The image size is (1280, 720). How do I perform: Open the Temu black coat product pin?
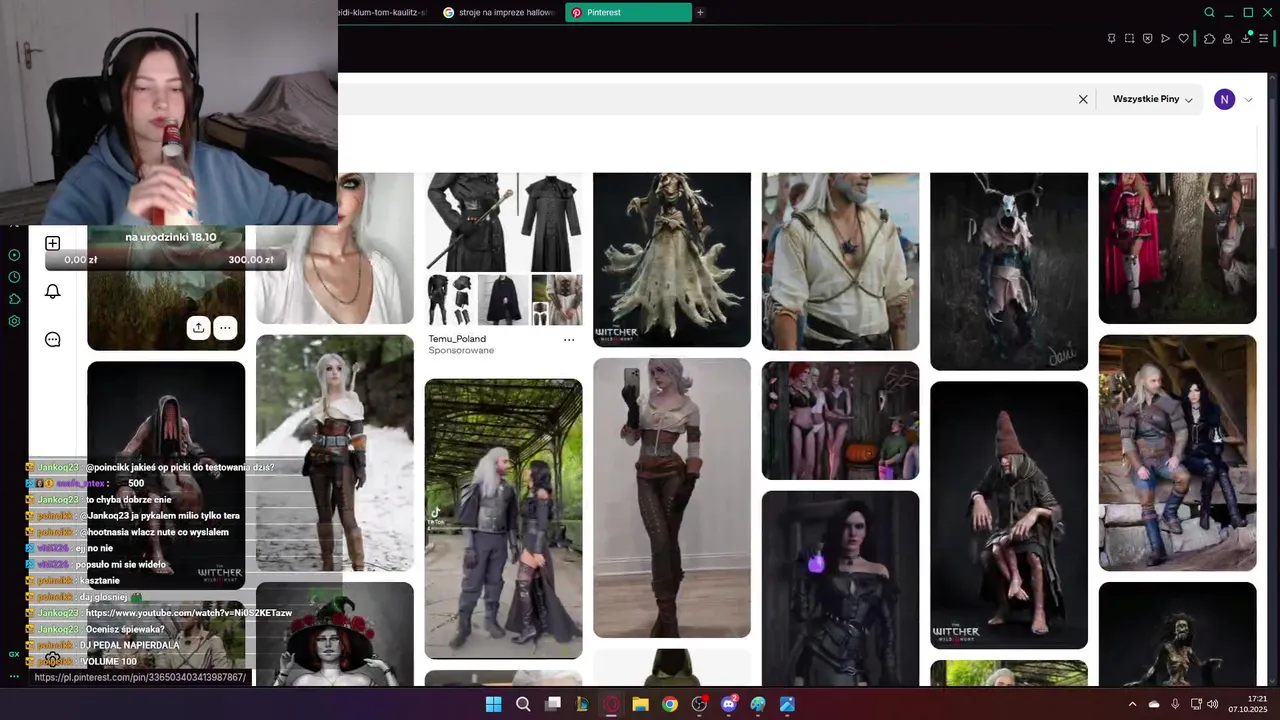click(x=503, y=248)
